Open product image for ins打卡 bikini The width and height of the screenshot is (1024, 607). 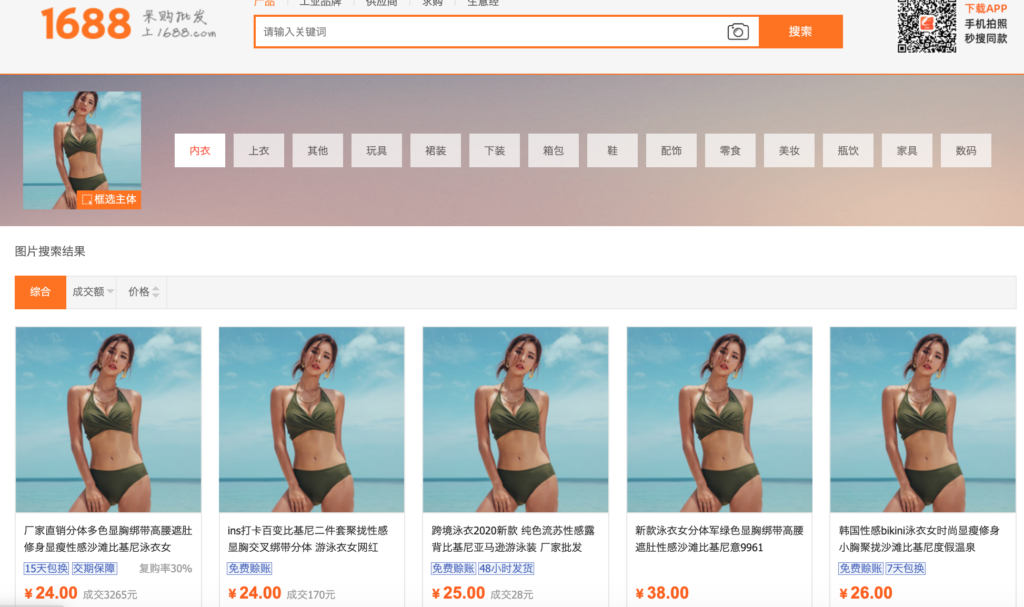coord(312,419)
